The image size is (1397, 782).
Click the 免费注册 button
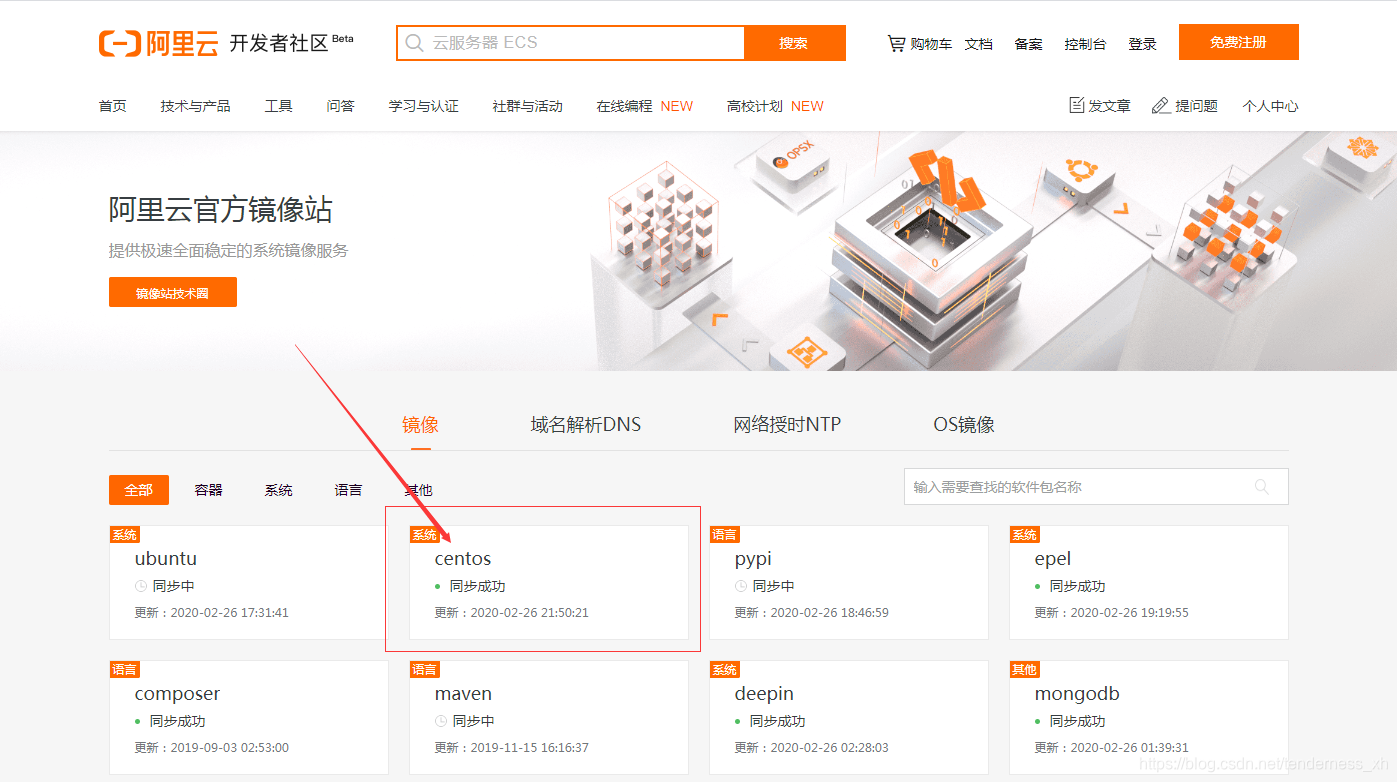pos(1238,42)
